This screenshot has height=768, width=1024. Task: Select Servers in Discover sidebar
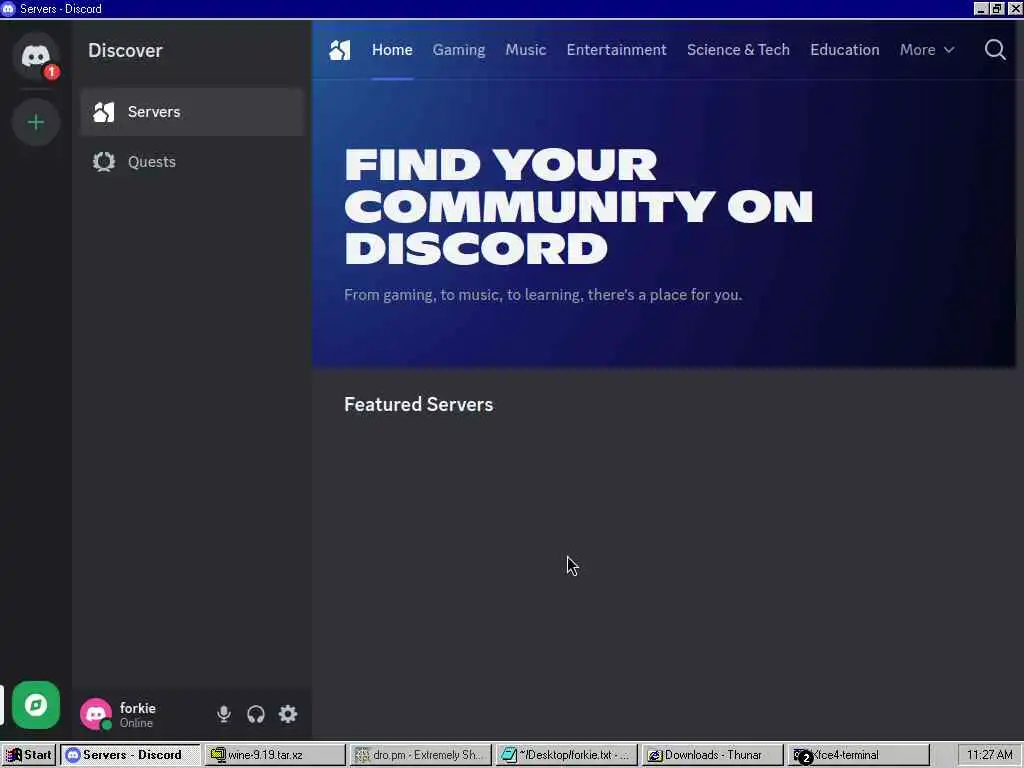(192, 112)
